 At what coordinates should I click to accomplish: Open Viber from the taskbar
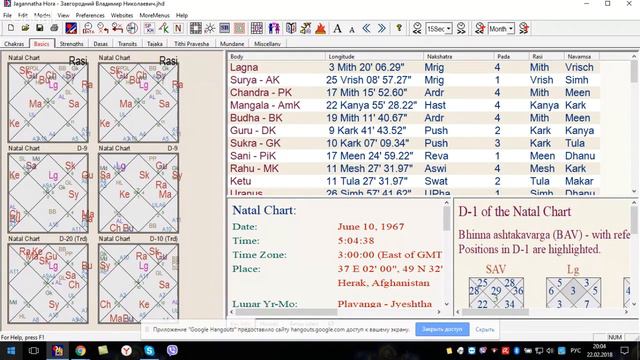pyautogui.click(x=172, y=351)
